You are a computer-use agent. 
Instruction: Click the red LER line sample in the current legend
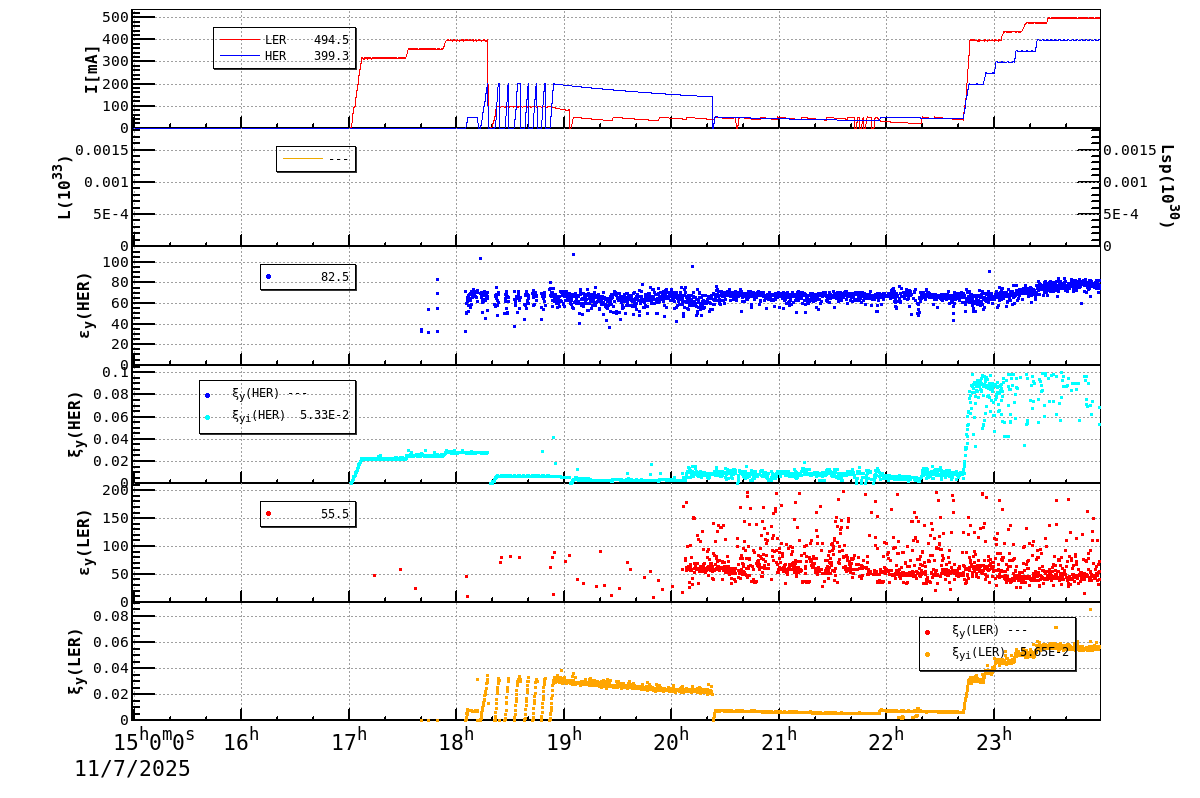coord(240,40)
